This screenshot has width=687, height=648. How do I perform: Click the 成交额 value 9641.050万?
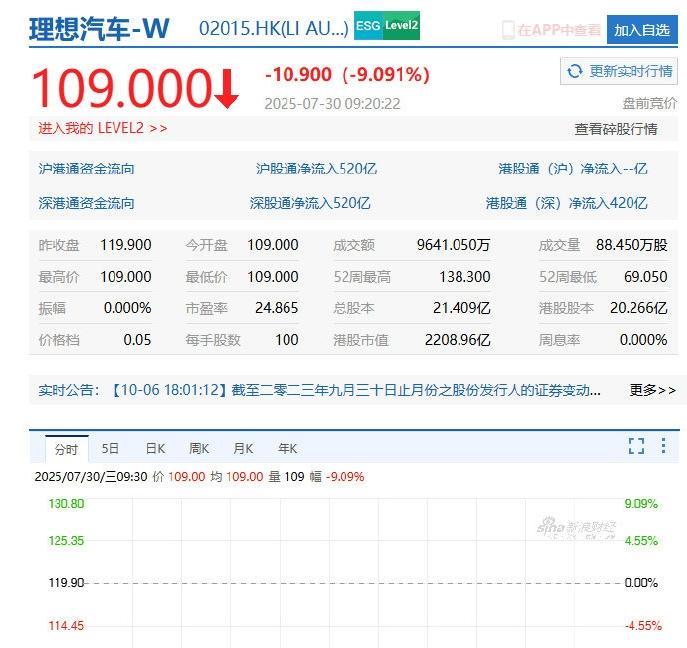pos(453,244)
